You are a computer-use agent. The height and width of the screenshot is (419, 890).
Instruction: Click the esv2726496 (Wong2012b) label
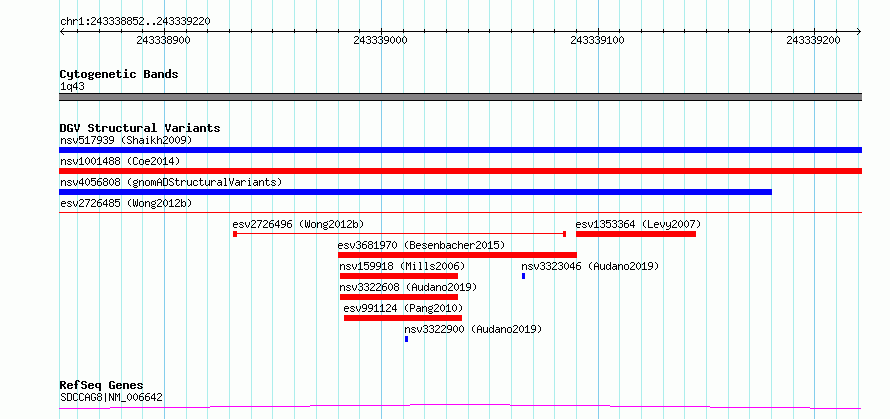[299, 224]
